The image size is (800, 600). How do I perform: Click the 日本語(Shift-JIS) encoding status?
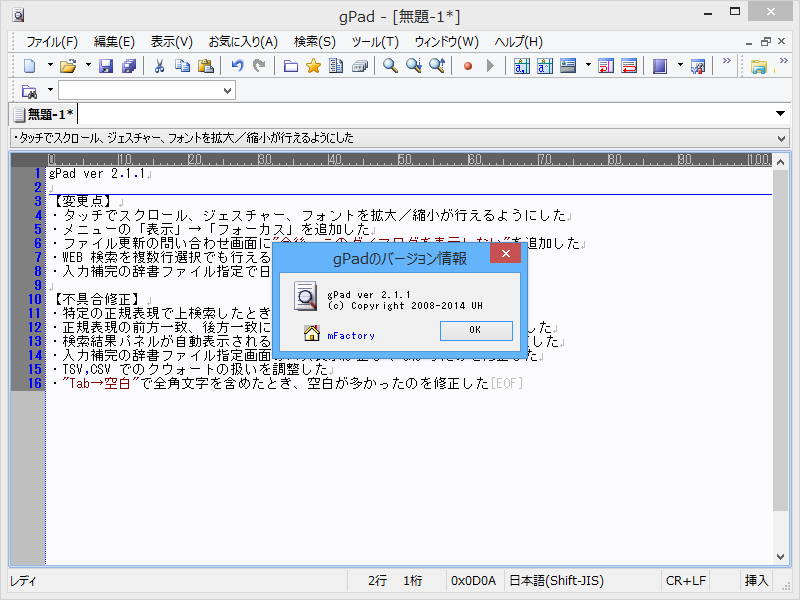click(x=557, y=581)
